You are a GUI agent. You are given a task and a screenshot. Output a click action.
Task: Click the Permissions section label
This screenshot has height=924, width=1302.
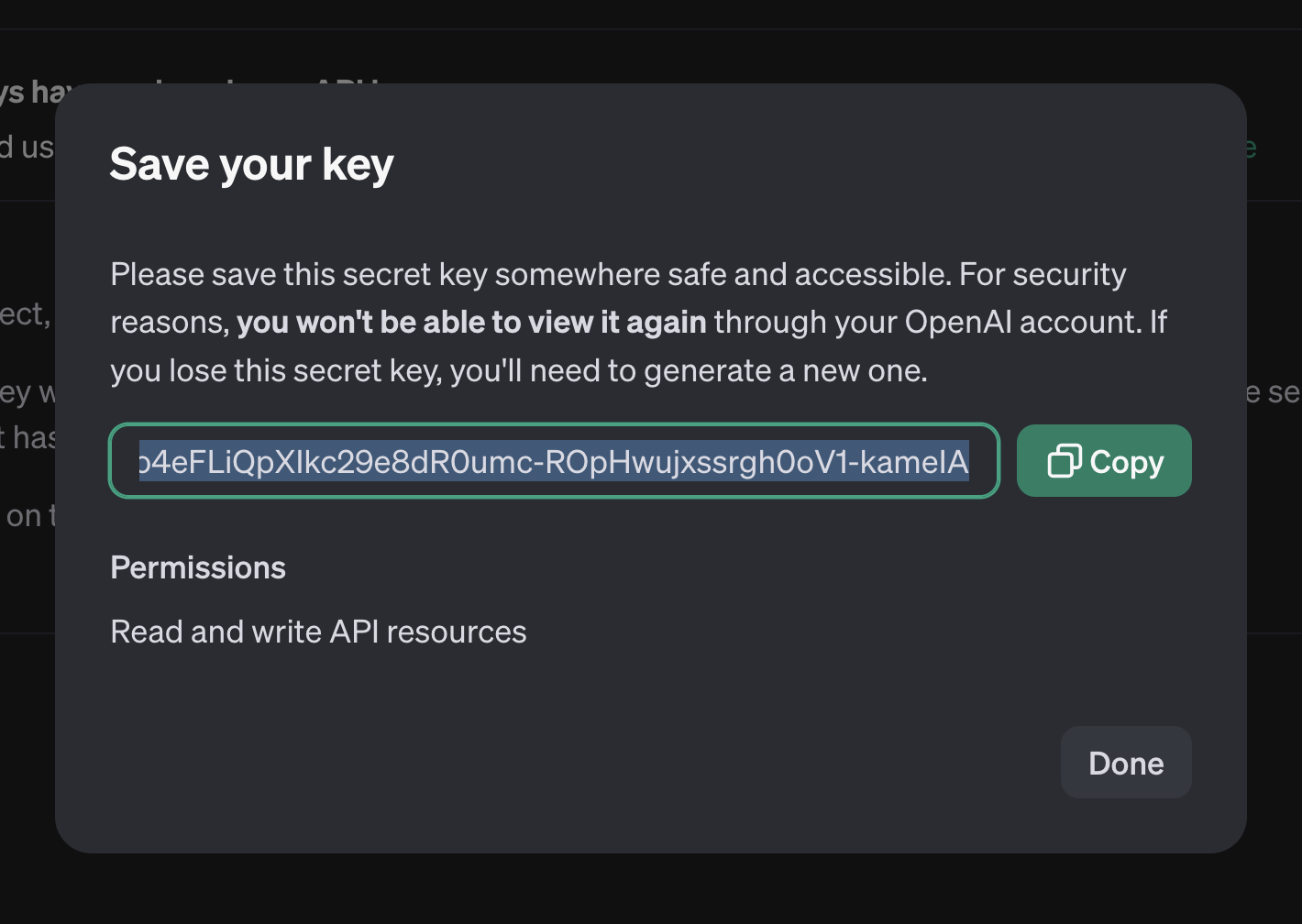click(198, 567)
